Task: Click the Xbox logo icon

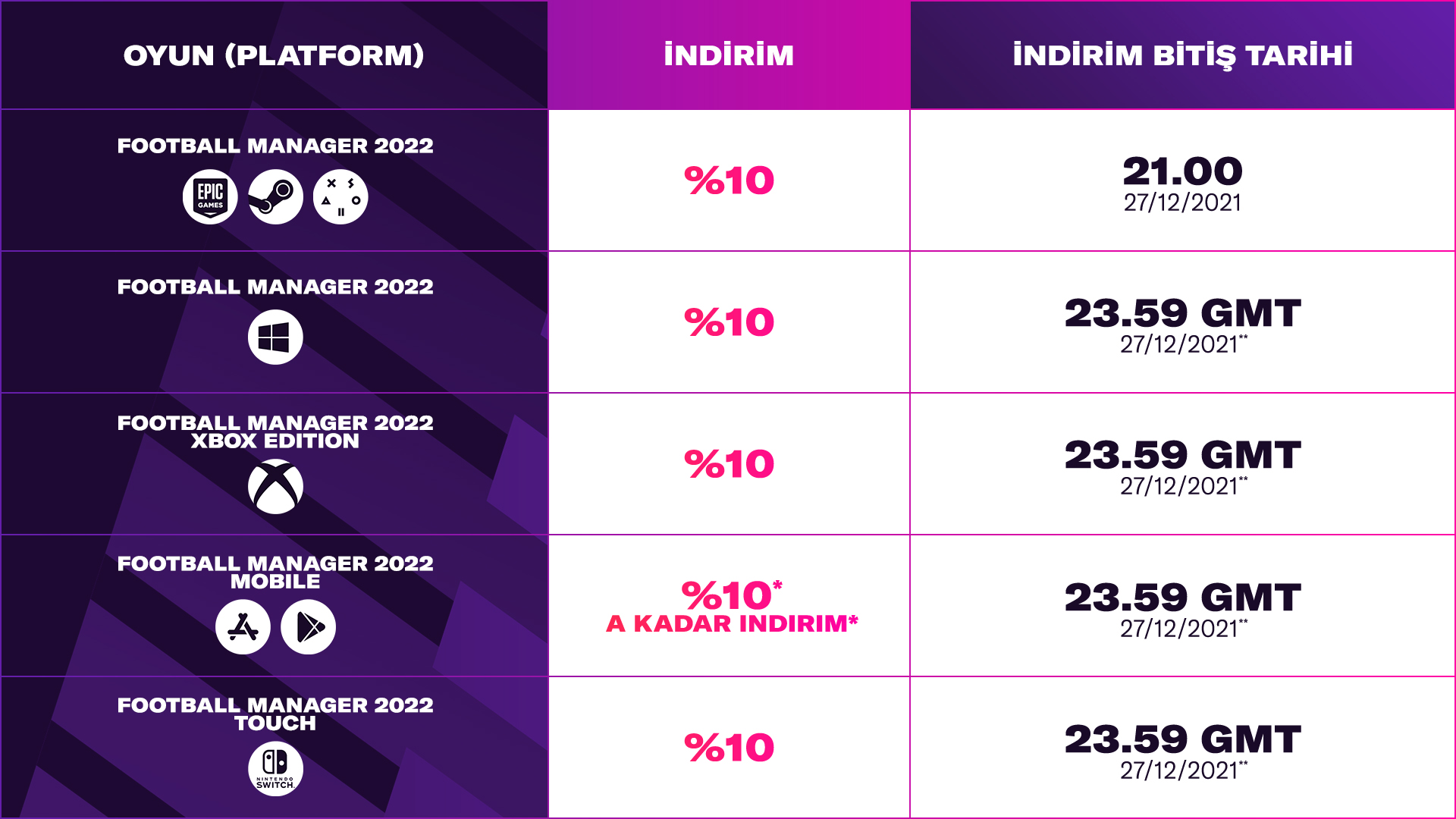Action: [275, 487]
